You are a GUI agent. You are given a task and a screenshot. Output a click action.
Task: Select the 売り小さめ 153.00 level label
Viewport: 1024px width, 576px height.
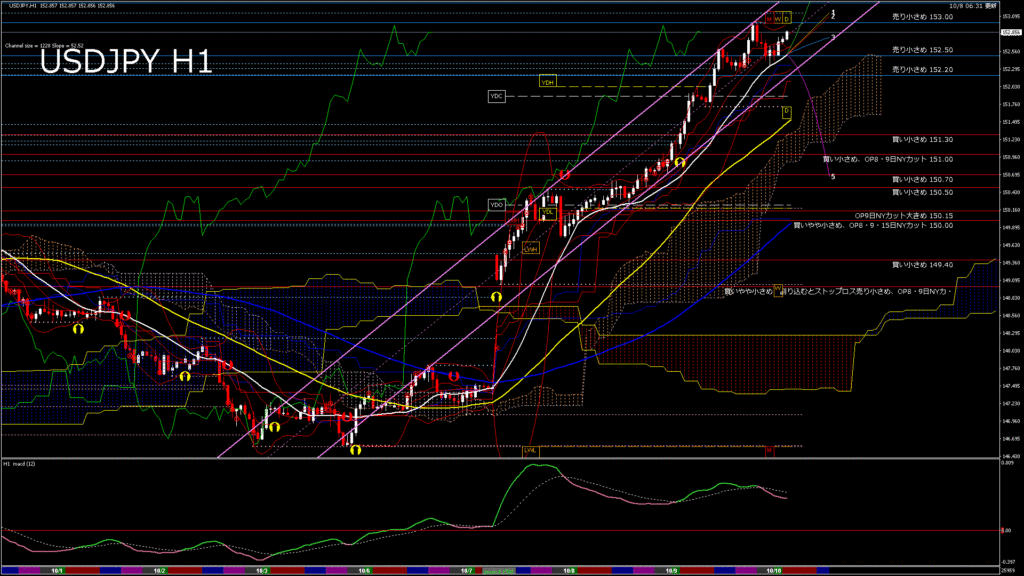pyautogui.click(x=922, y=17)
